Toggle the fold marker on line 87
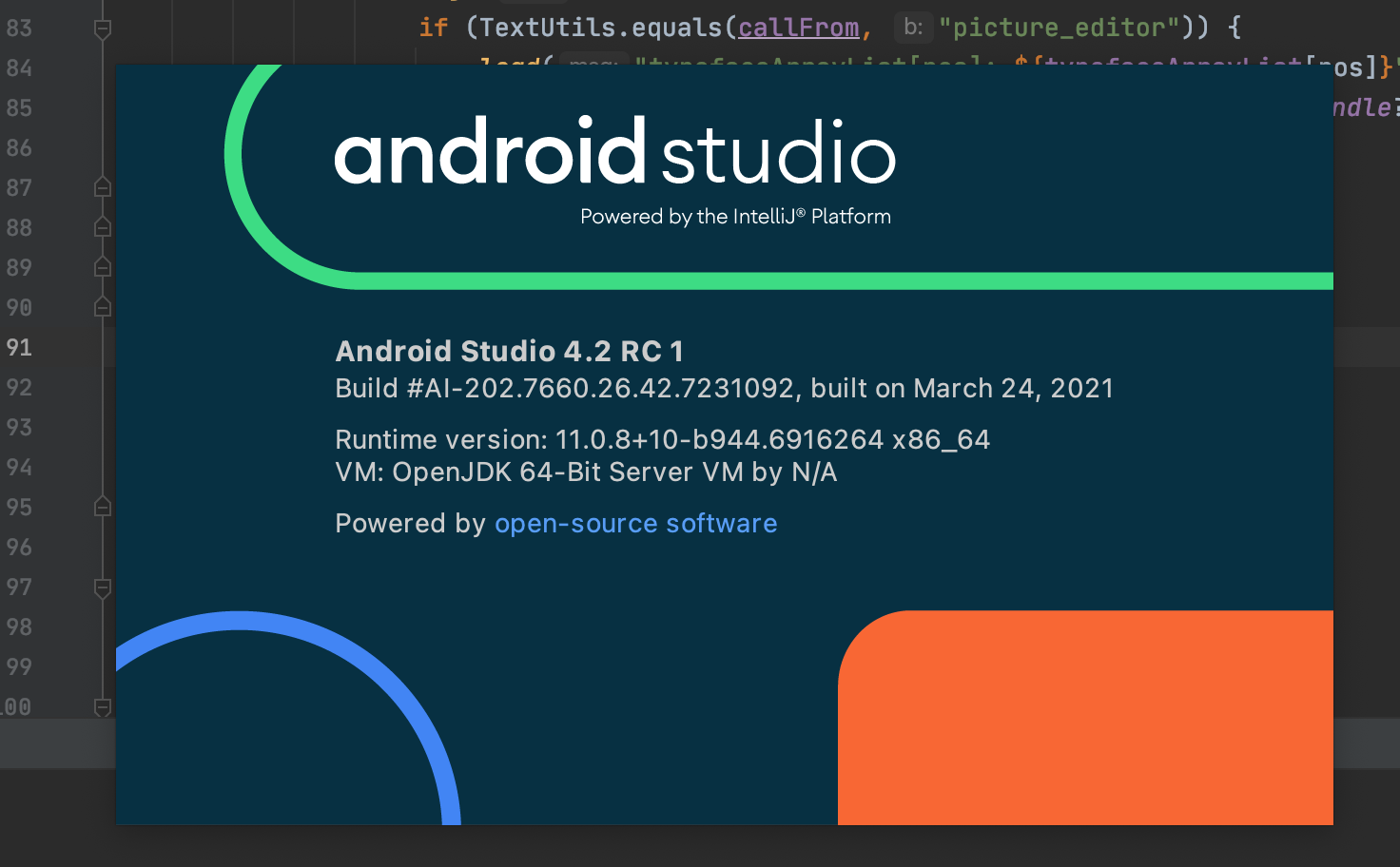The image size is (1400, 867). tap(103, 187)
